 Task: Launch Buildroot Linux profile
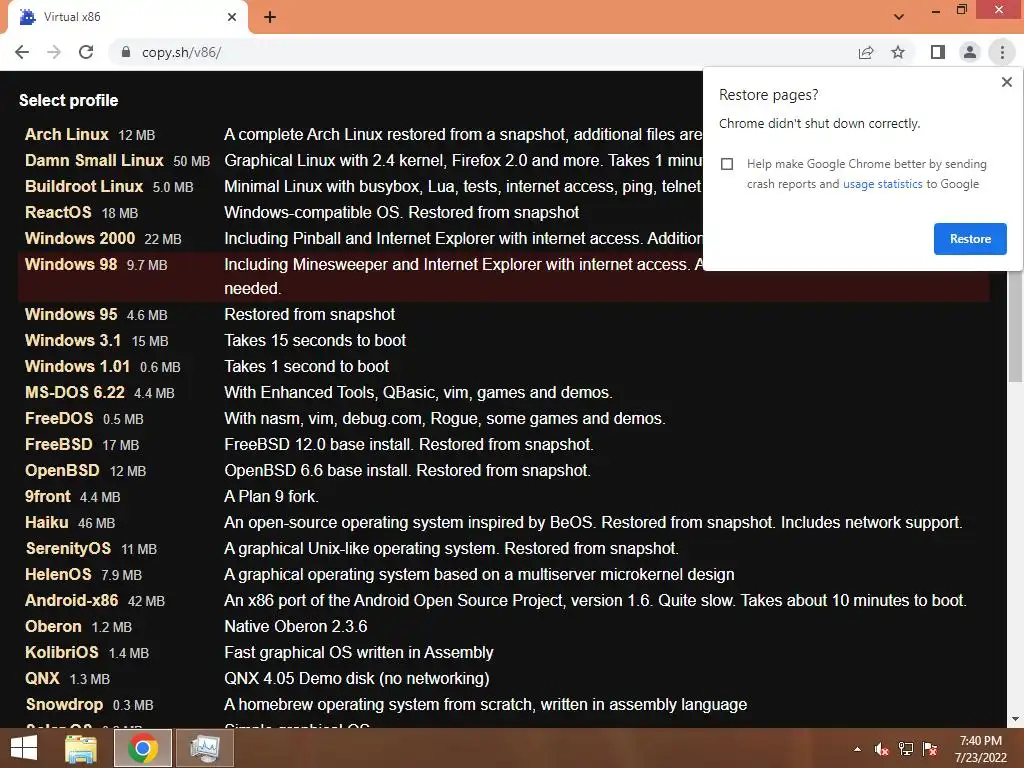pos(84,187)
